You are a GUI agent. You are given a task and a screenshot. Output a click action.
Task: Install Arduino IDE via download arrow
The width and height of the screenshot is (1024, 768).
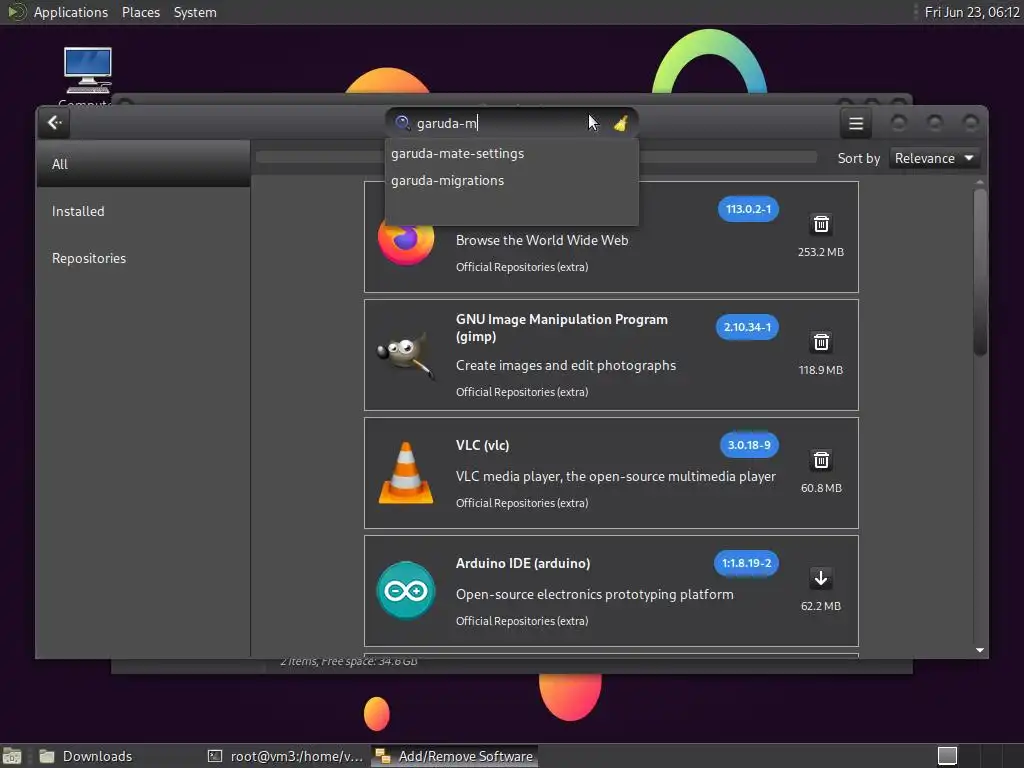tap(821, 578)
